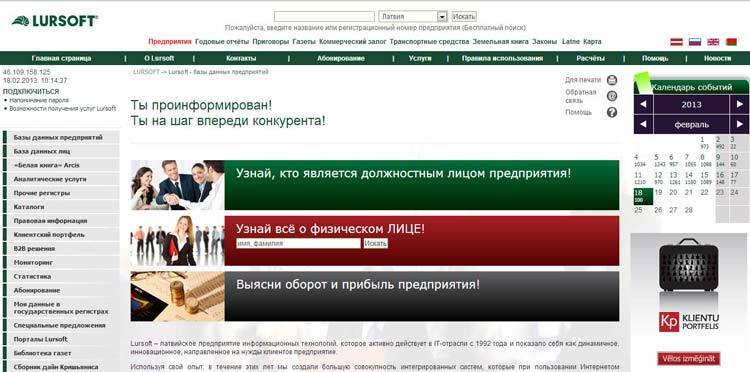Screen dimensions: 750x372
Task: Switch to Russian language flag
Action: click(695, 42)
